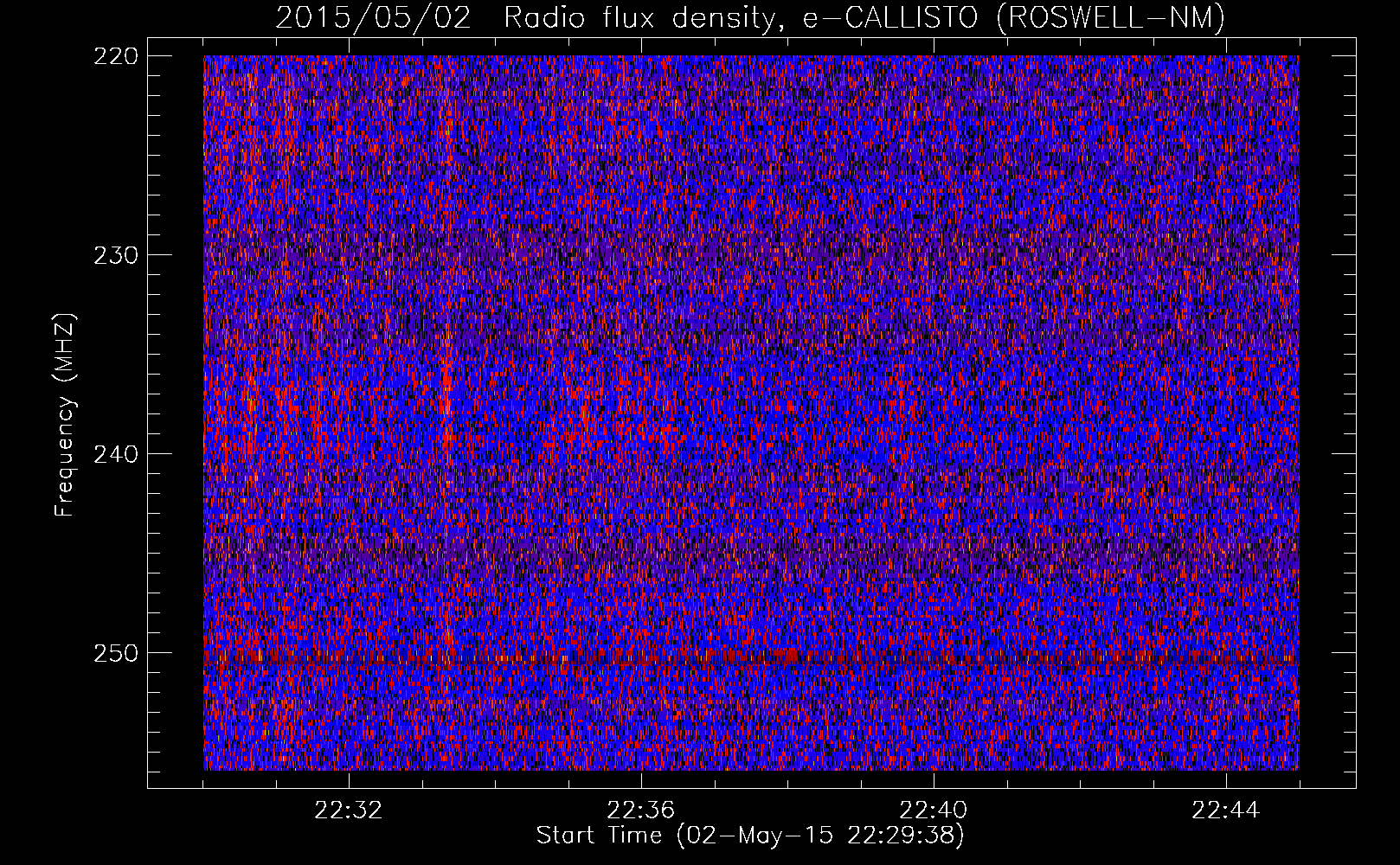Image resolution: width=1400 pixels, height=865 pixels.
Task: Click the 220 frequency tick label
Action: coord(115,56)
